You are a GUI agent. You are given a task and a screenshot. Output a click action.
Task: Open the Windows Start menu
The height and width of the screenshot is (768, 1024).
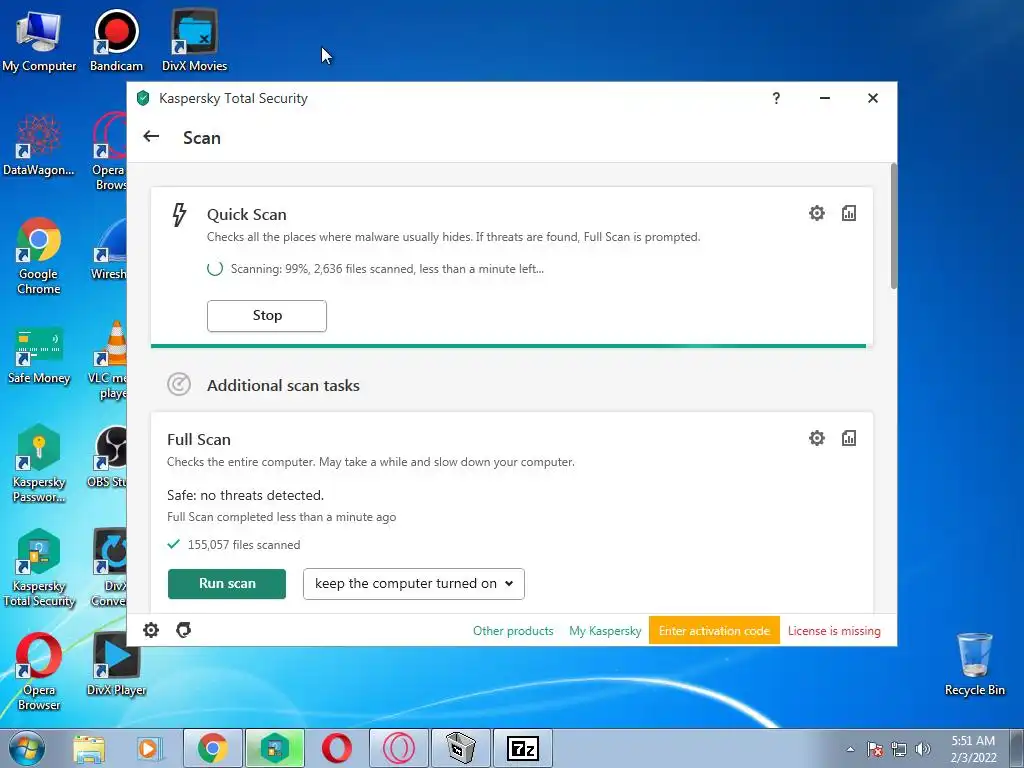click(27, 748)
